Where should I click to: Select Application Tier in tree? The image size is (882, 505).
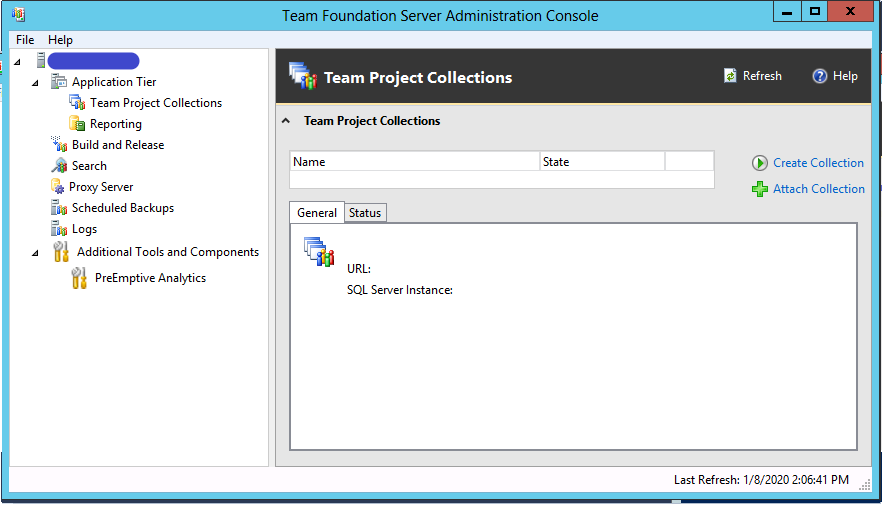tap(114, 82)
